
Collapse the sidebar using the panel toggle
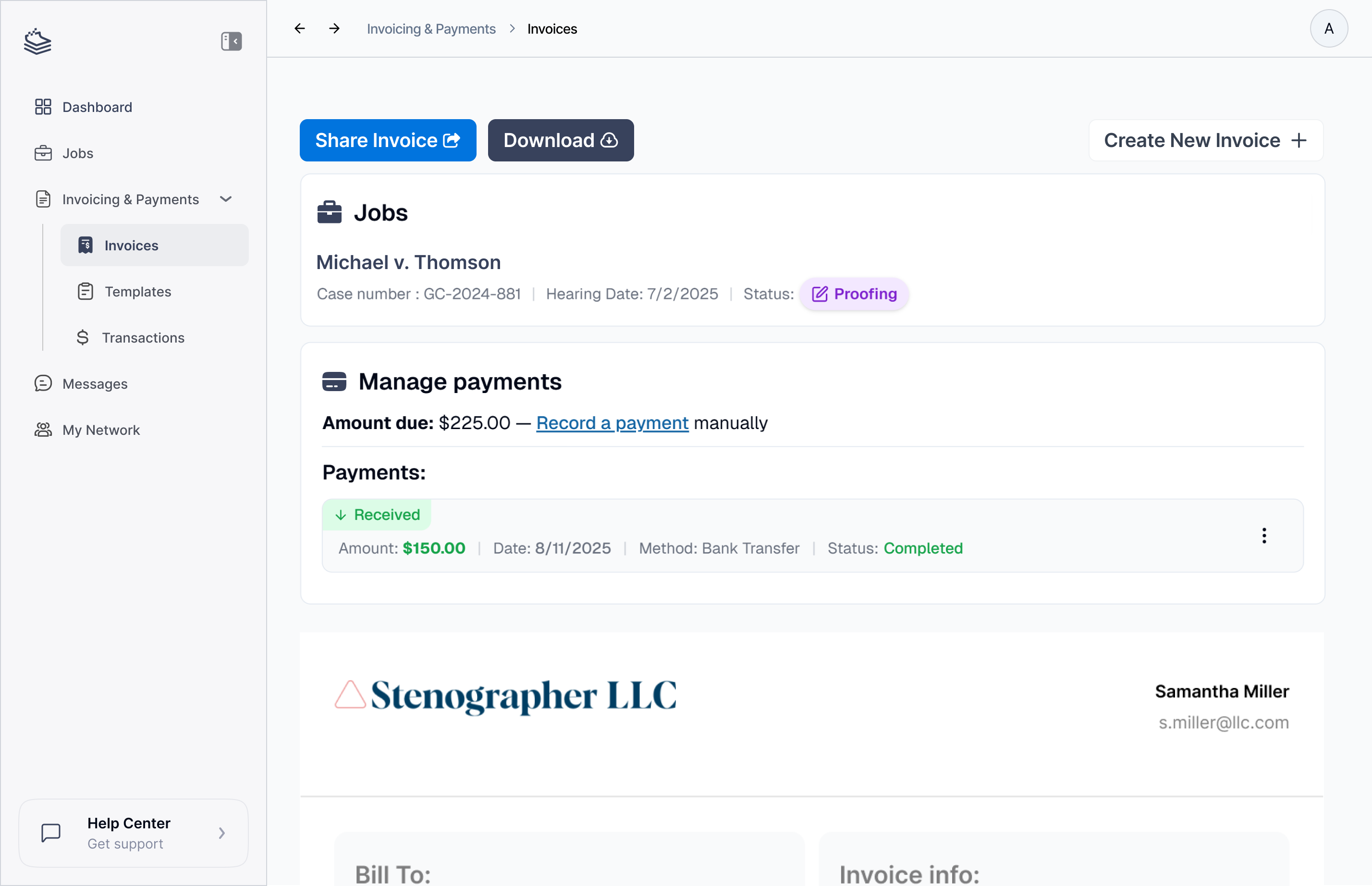(231, 40)
